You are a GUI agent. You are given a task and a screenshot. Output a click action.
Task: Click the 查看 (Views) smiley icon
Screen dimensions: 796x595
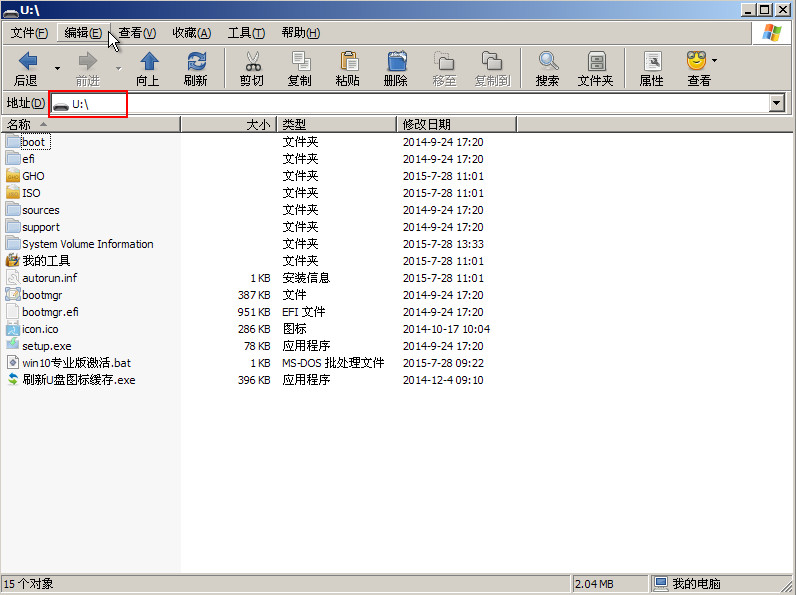click(696, 61)
